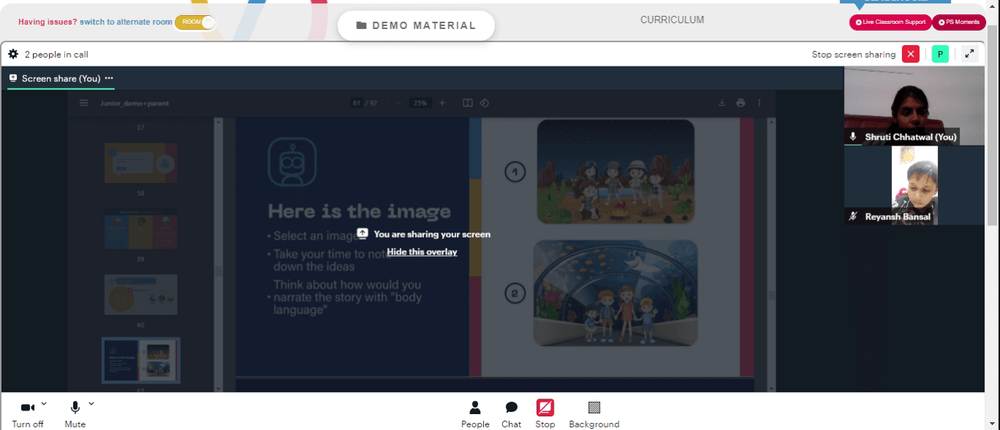Expand the call to fullscreen

click(x=969, y=54)
